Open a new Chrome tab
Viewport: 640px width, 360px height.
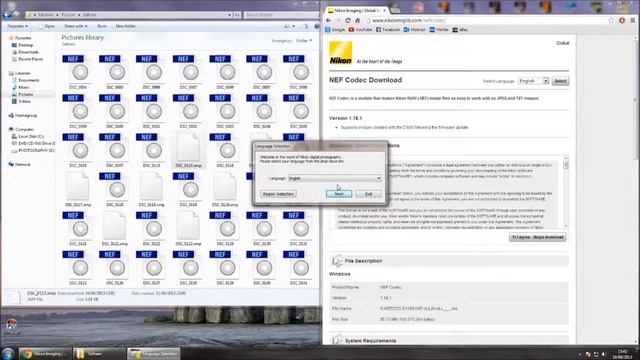(395, 9)
